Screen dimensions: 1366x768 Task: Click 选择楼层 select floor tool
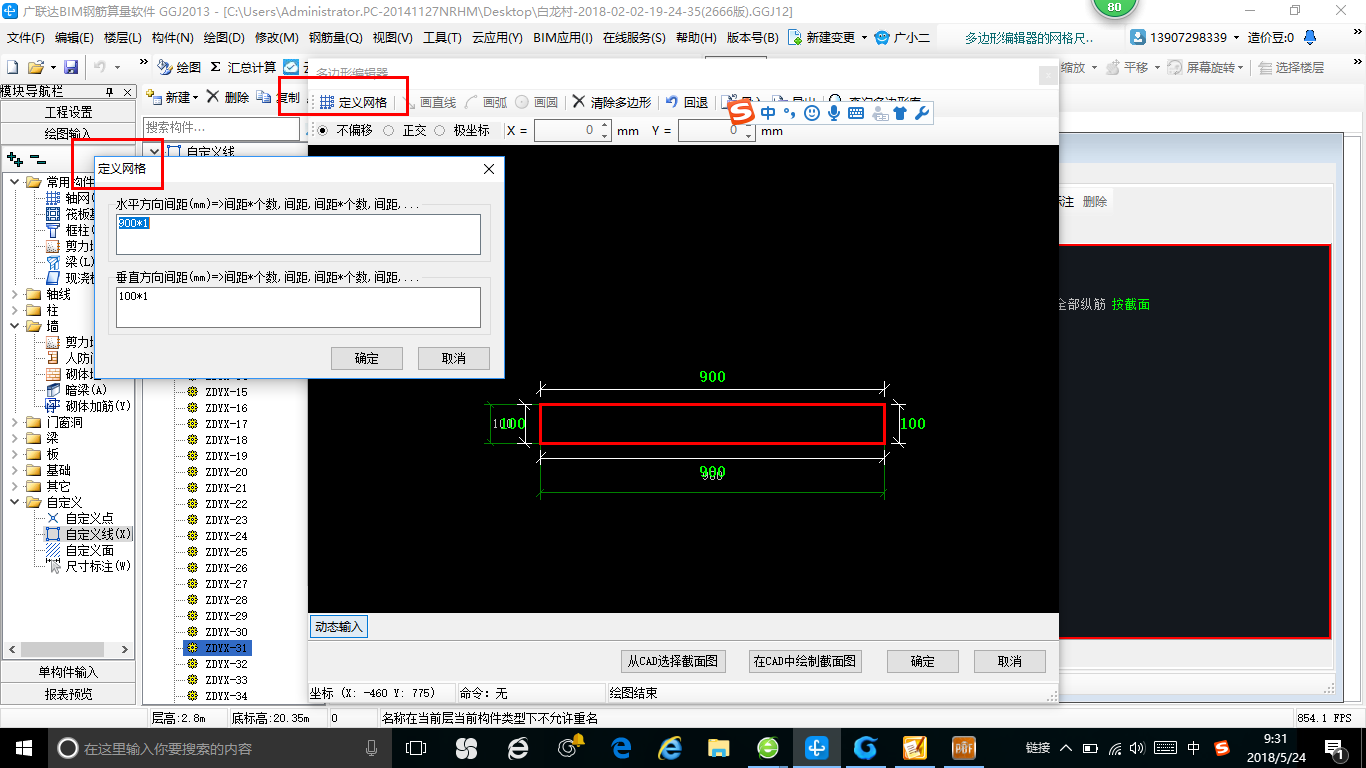click(1293, 67)
